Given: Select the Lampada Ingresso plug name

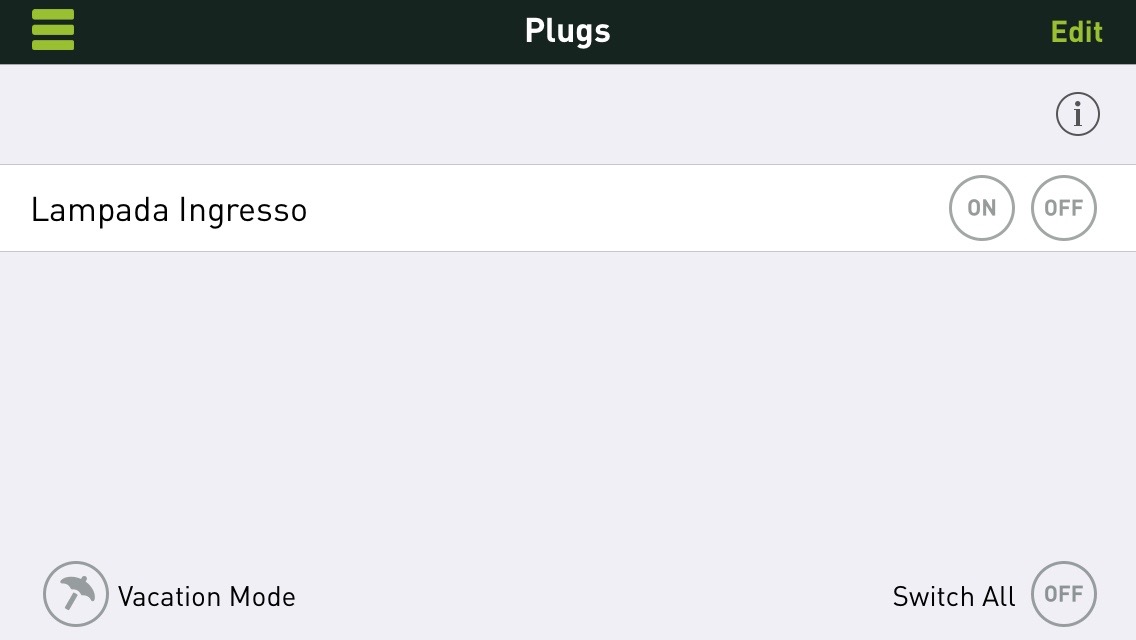Looking at the screenshot, I should pos(169,210).
